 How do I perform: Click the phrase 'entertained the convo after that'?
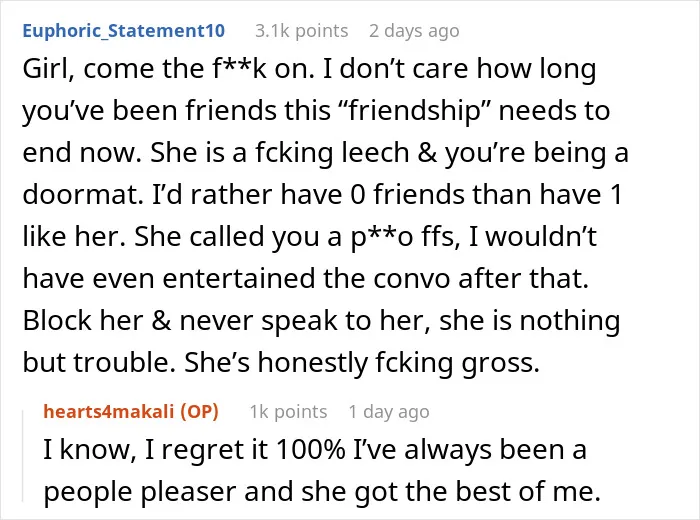tap(376, 279)
